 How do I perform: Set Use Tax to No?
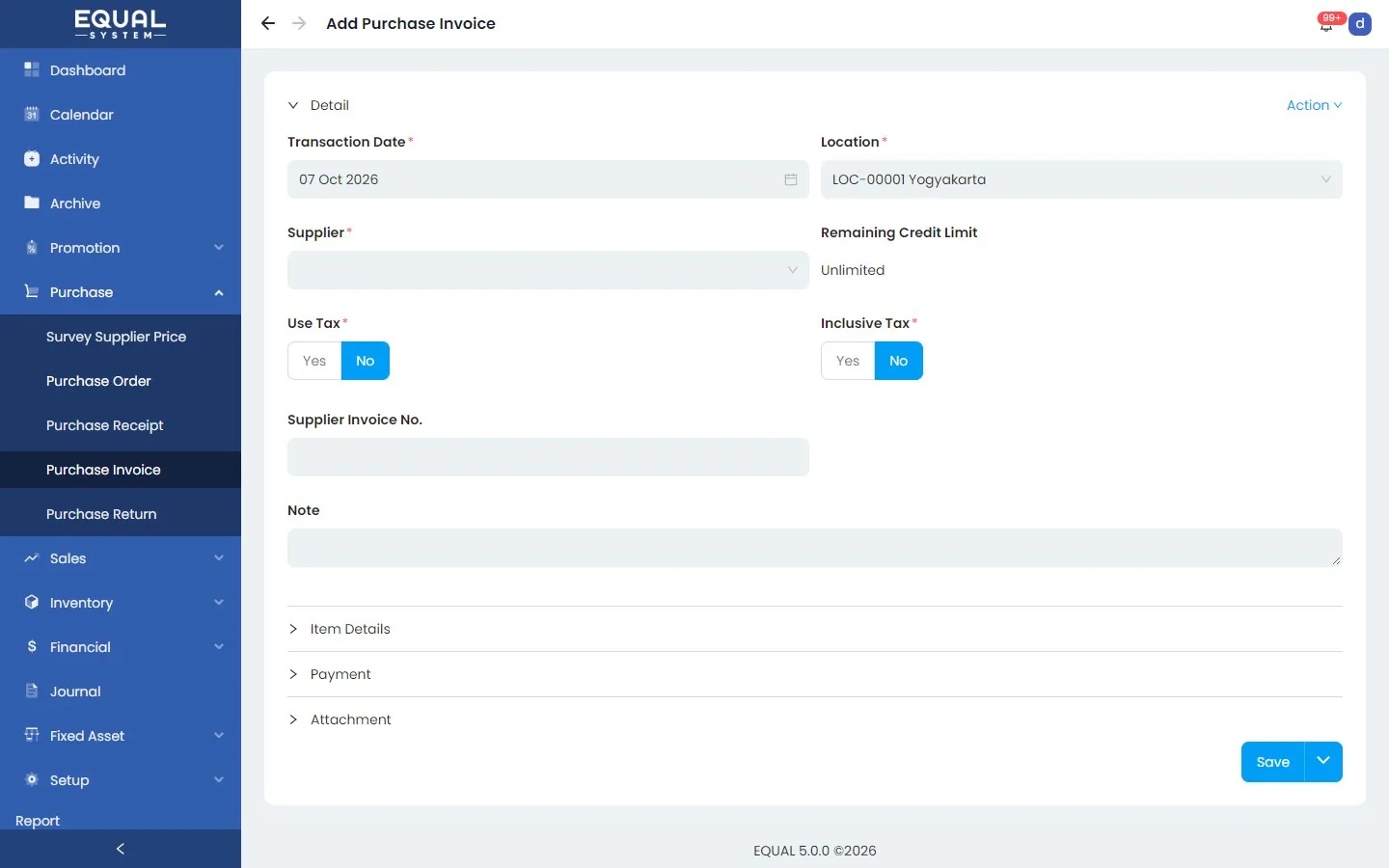366,361
